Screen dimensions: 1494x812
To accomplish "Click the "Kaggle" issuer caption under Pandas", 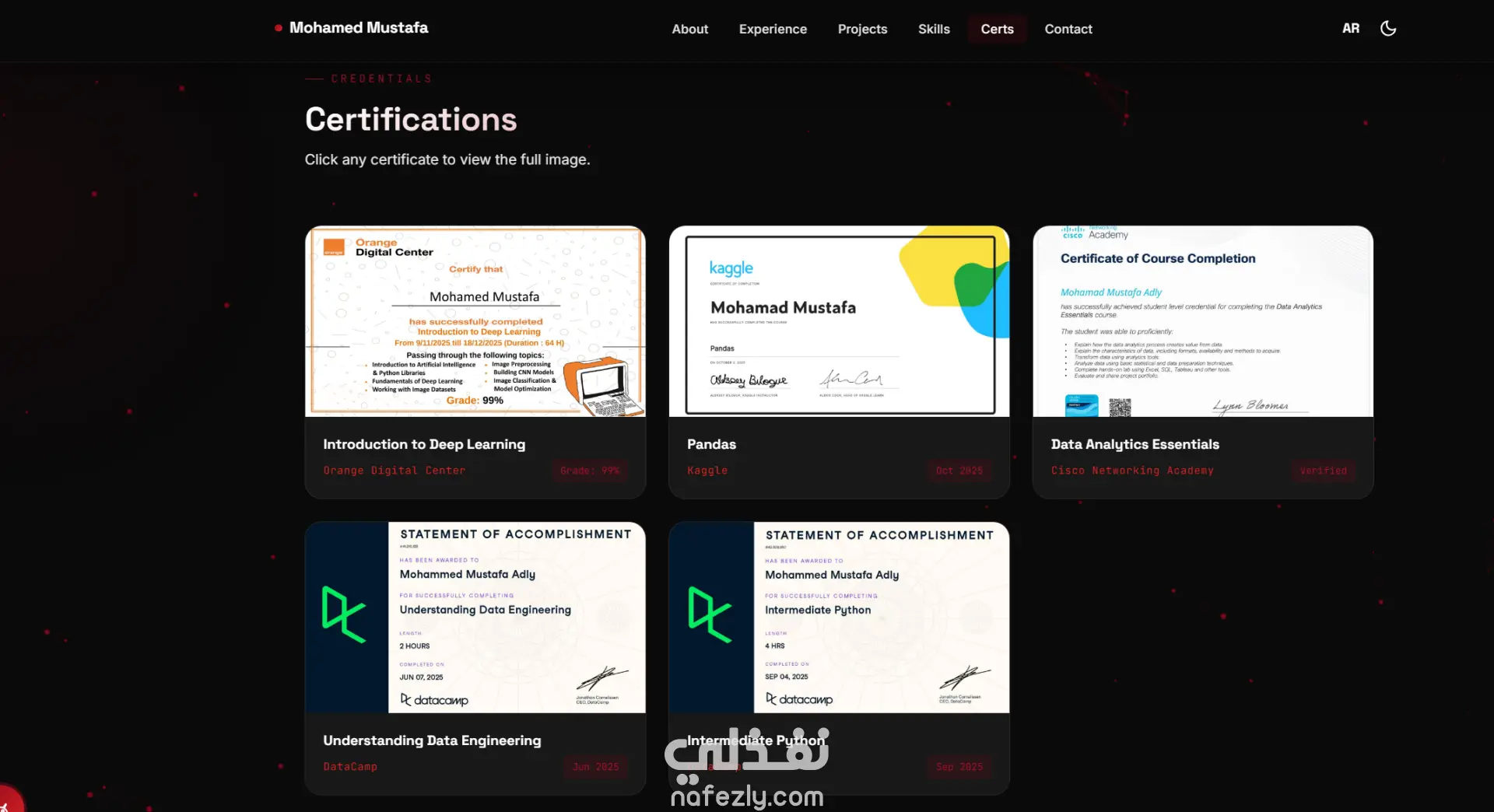I will coord(707,471).
